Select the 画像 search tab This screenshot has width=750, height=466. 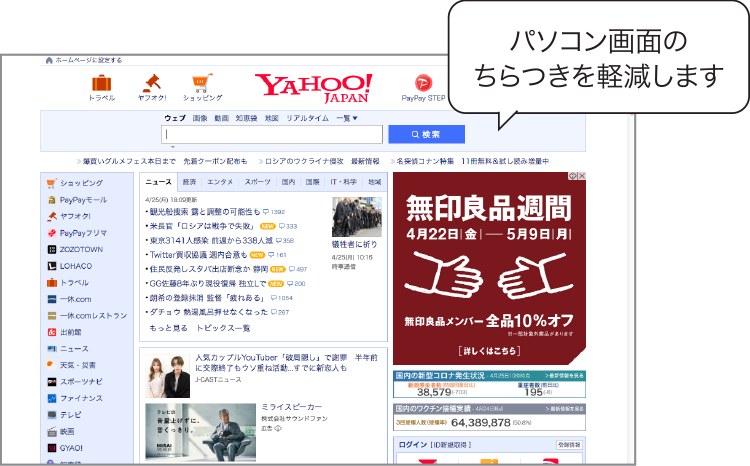click(200, 118)
